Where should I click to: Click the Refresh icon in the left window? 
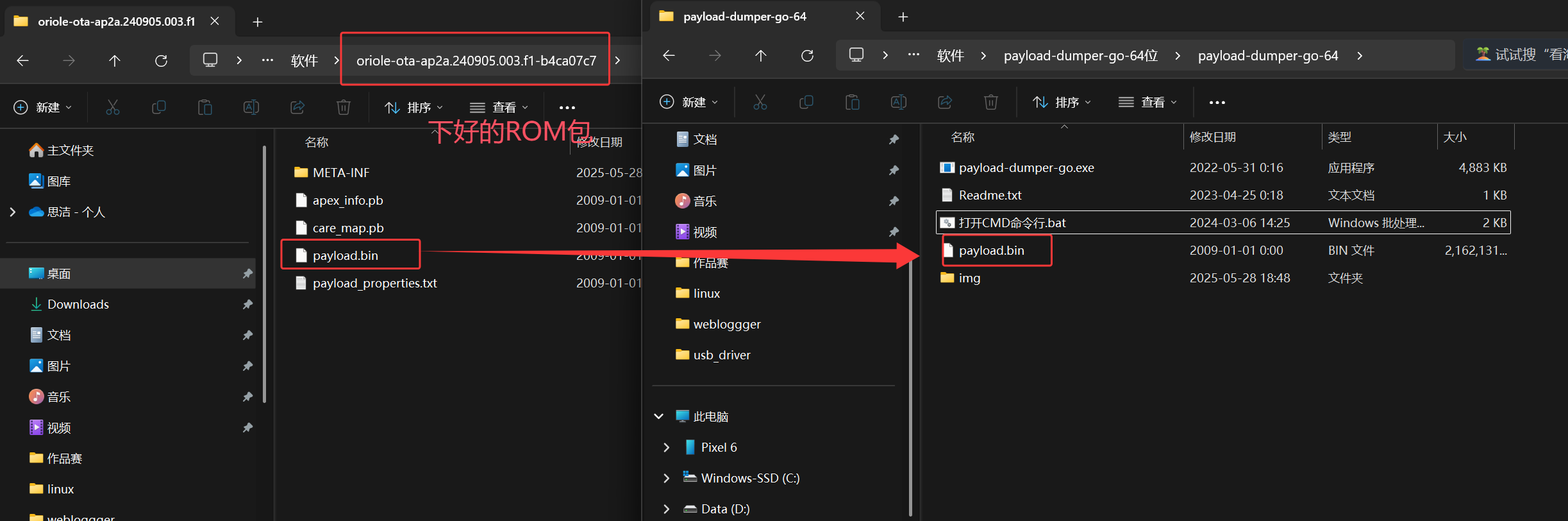(161, 61)
